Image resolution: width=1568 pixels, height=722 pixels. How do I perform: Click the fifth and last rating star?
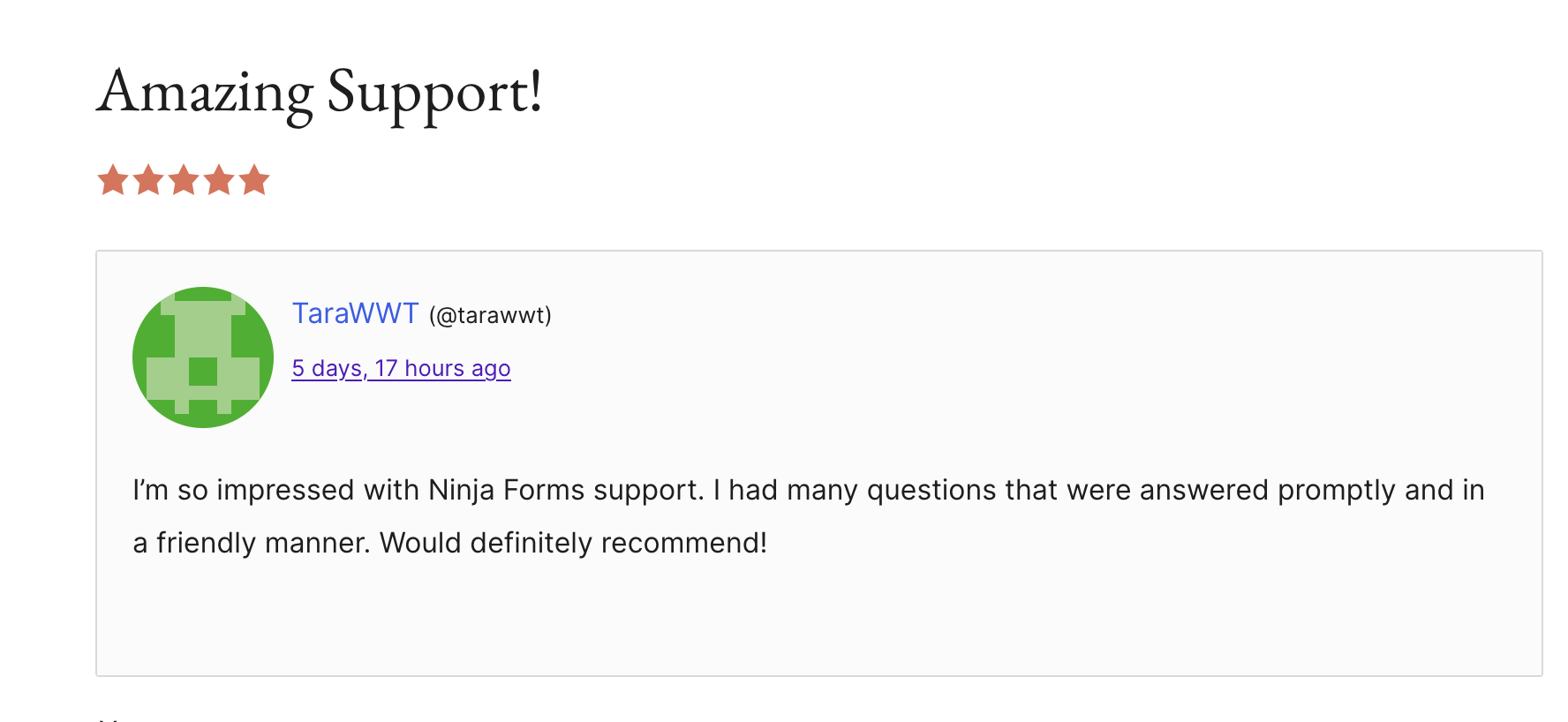[x=254, y=180]
